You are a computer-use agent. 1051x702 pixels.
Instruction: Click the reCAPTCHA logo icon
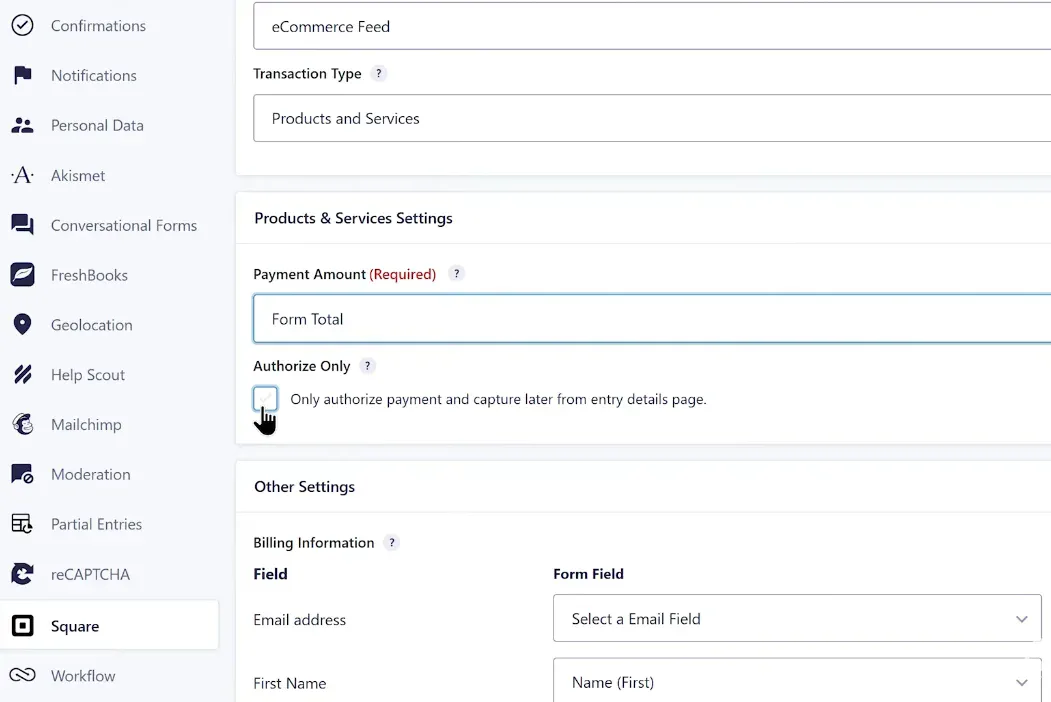pos(22,574)
